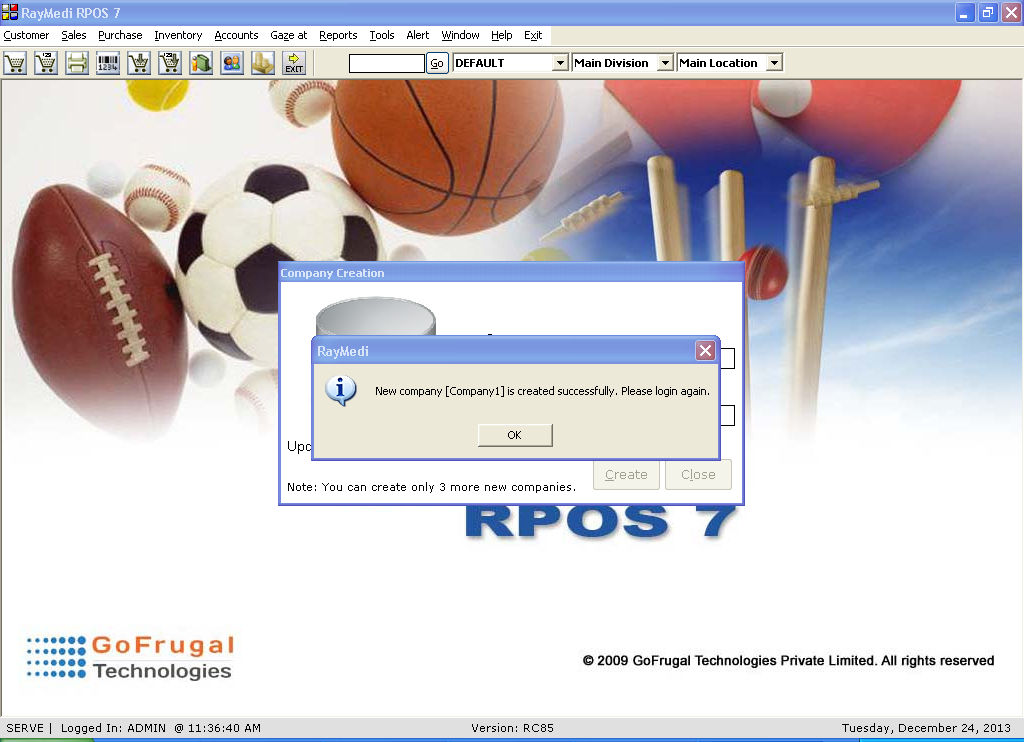
Task: Expand the Main Division dropdown
Action: (x=665, y=63)
